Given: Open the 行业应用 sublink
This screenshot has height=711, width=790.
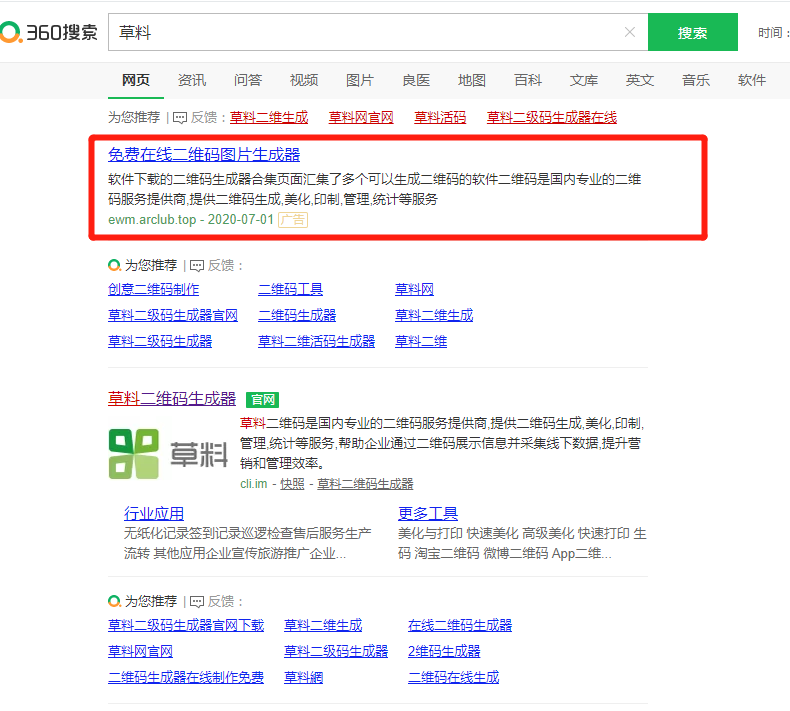Looking at the screenshot, I should click(x=154, y=513).
